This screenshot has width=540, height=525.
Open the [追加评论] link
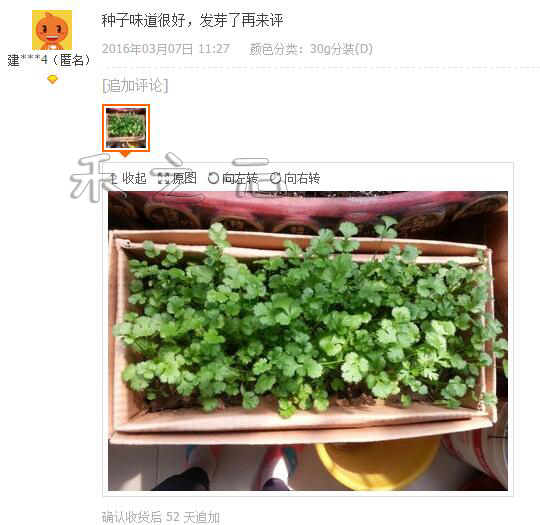(135, 85)
